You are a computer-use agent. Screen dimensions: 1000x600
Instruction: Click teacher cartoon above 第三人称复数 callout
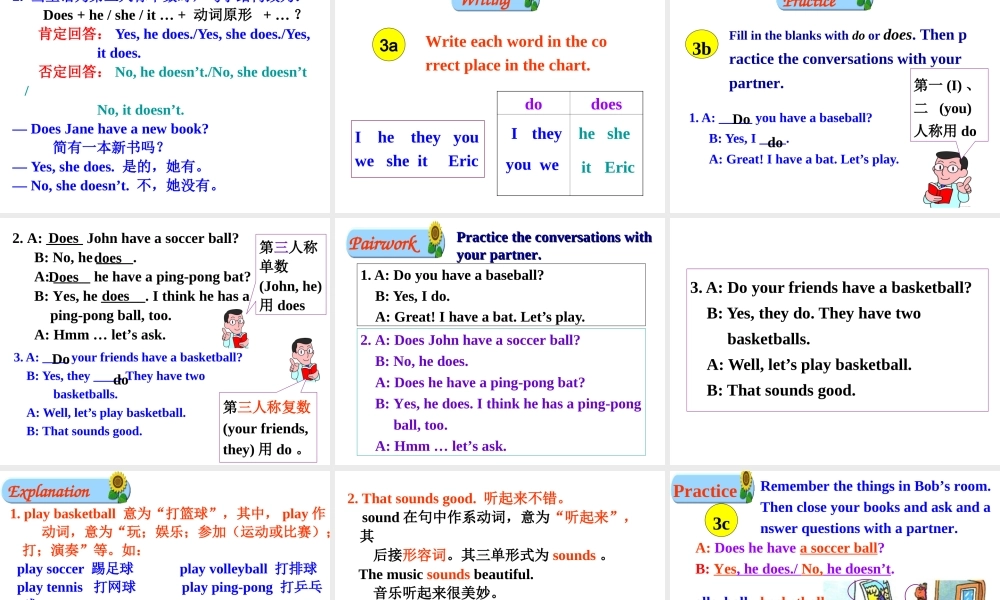[304, 360]
